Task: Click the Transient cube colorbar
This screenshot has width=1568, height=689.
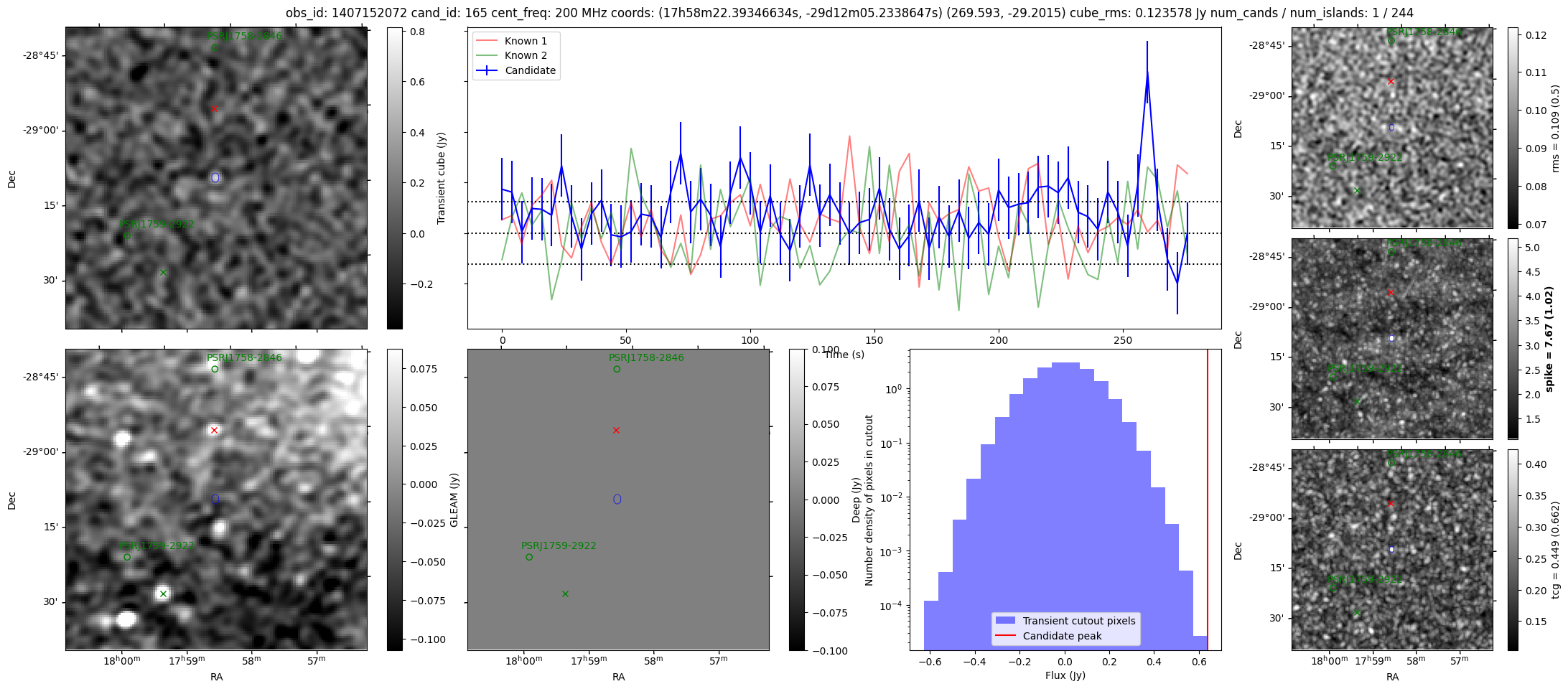Action: click(395, 178)
